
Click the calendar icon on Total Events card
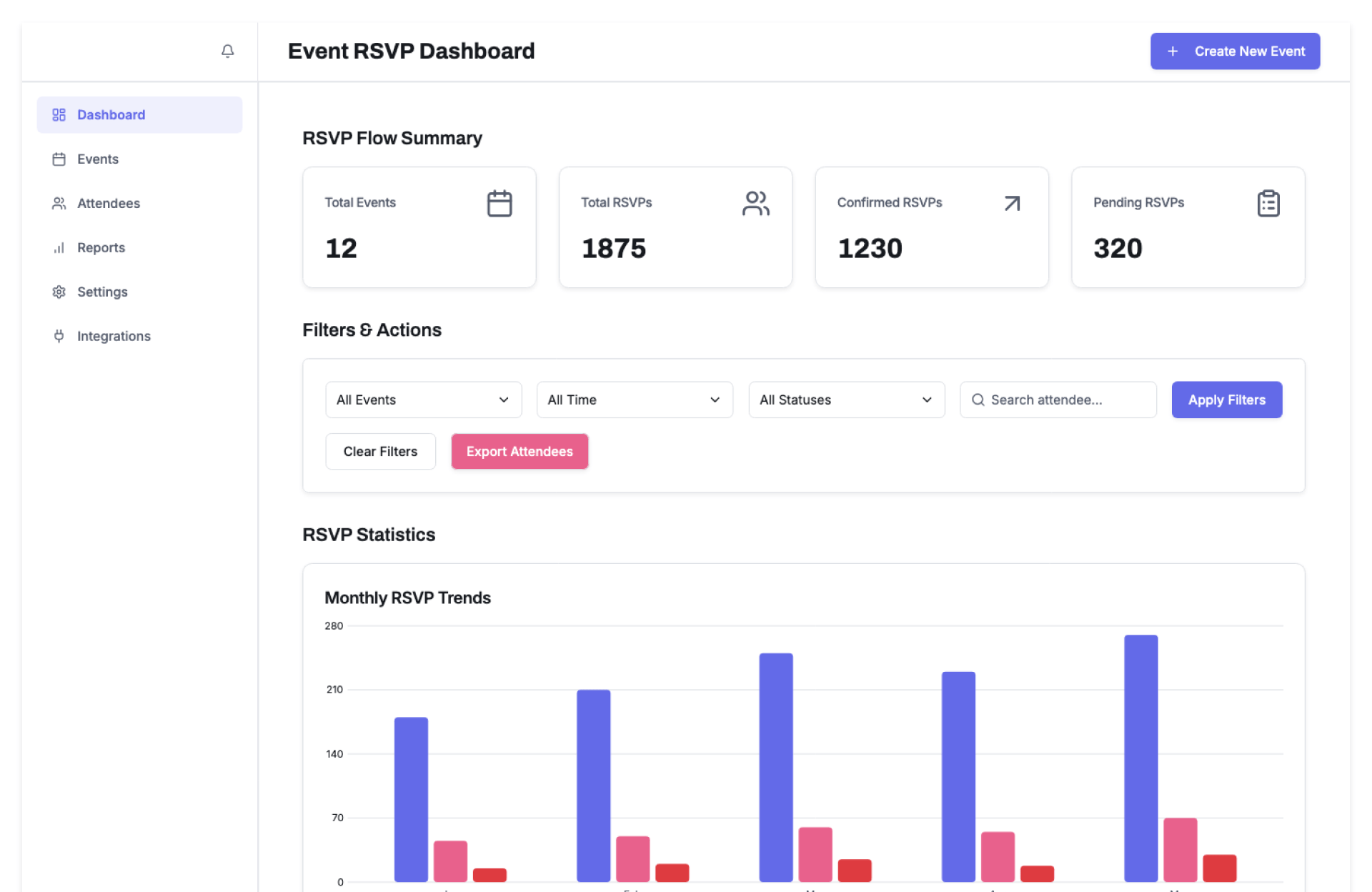499,204
